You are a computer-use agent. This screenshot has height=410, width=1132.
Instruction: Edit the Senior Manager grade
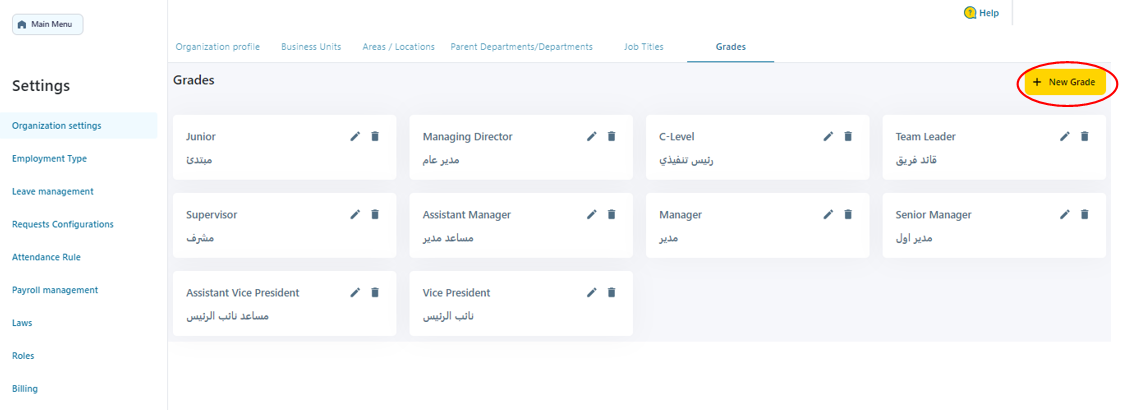pos(1065,215)
